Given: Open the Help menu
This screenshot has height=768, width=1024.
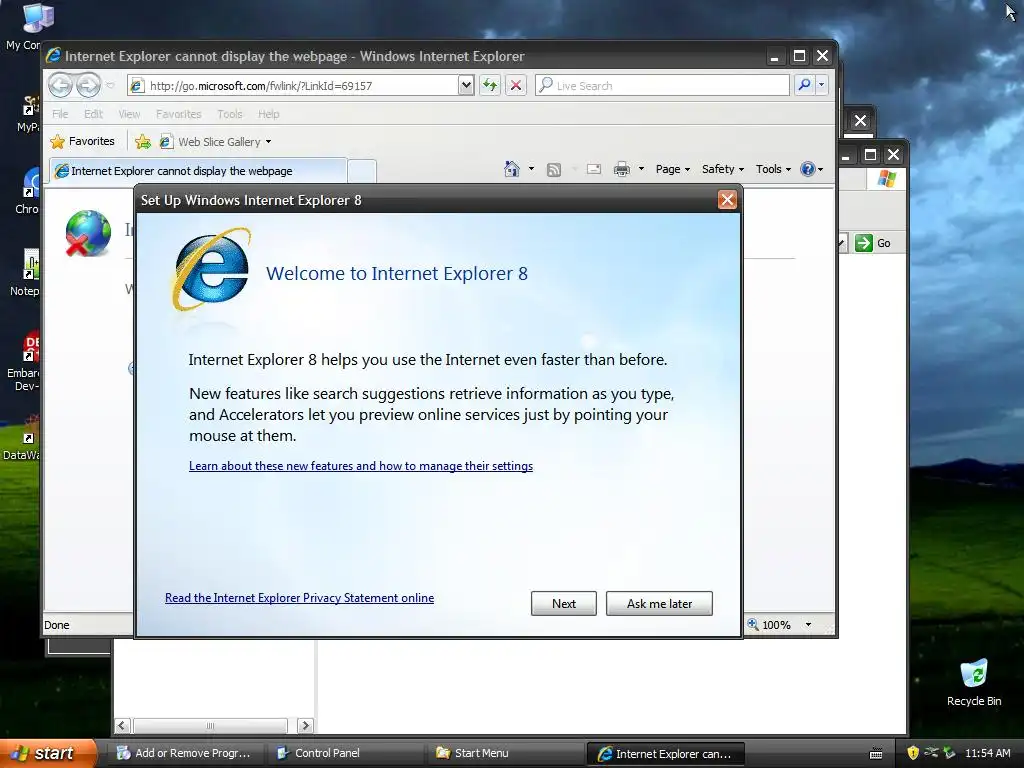Looking at the screenshot, I should coord(268,114).
